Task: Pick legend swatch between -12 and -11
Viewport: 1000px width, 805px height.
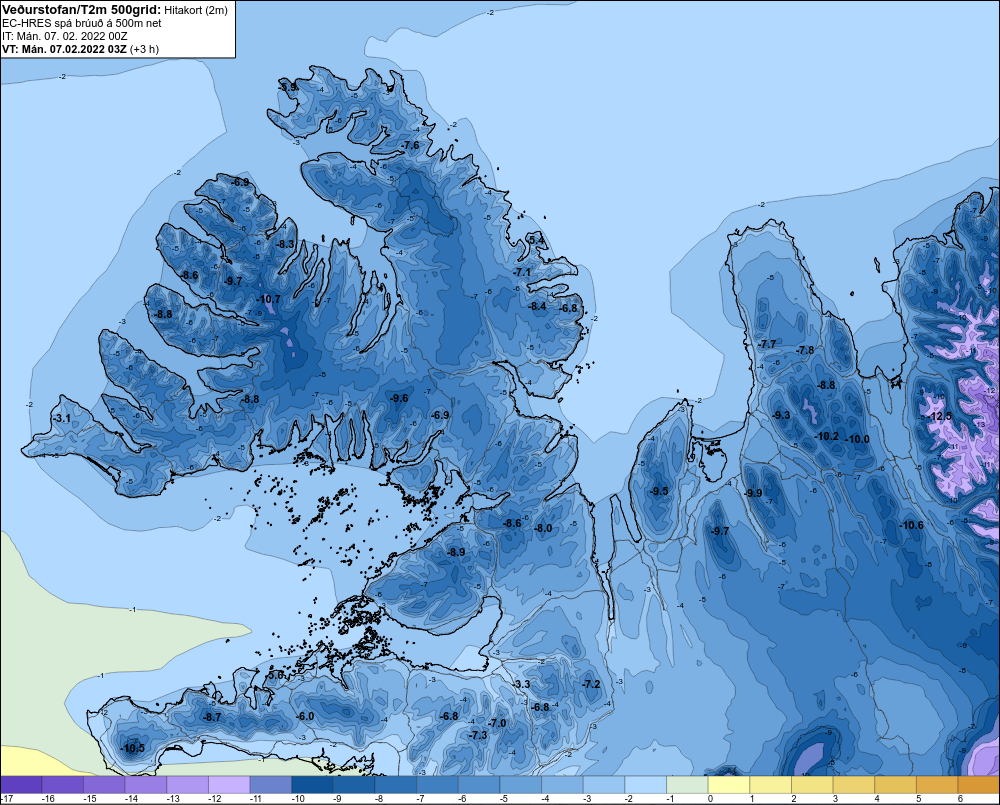Action: coord(230,785)
